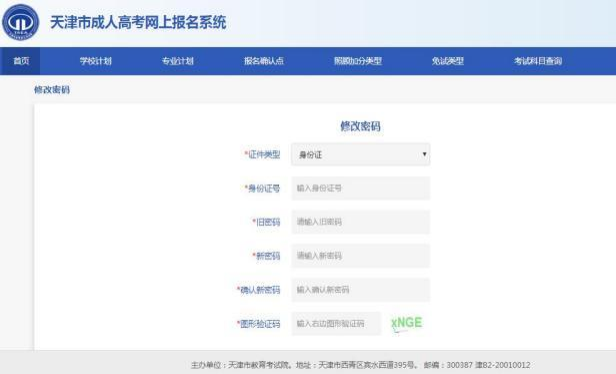
Task: Click the 修改密码 form heading
Action: coord(360,126)
